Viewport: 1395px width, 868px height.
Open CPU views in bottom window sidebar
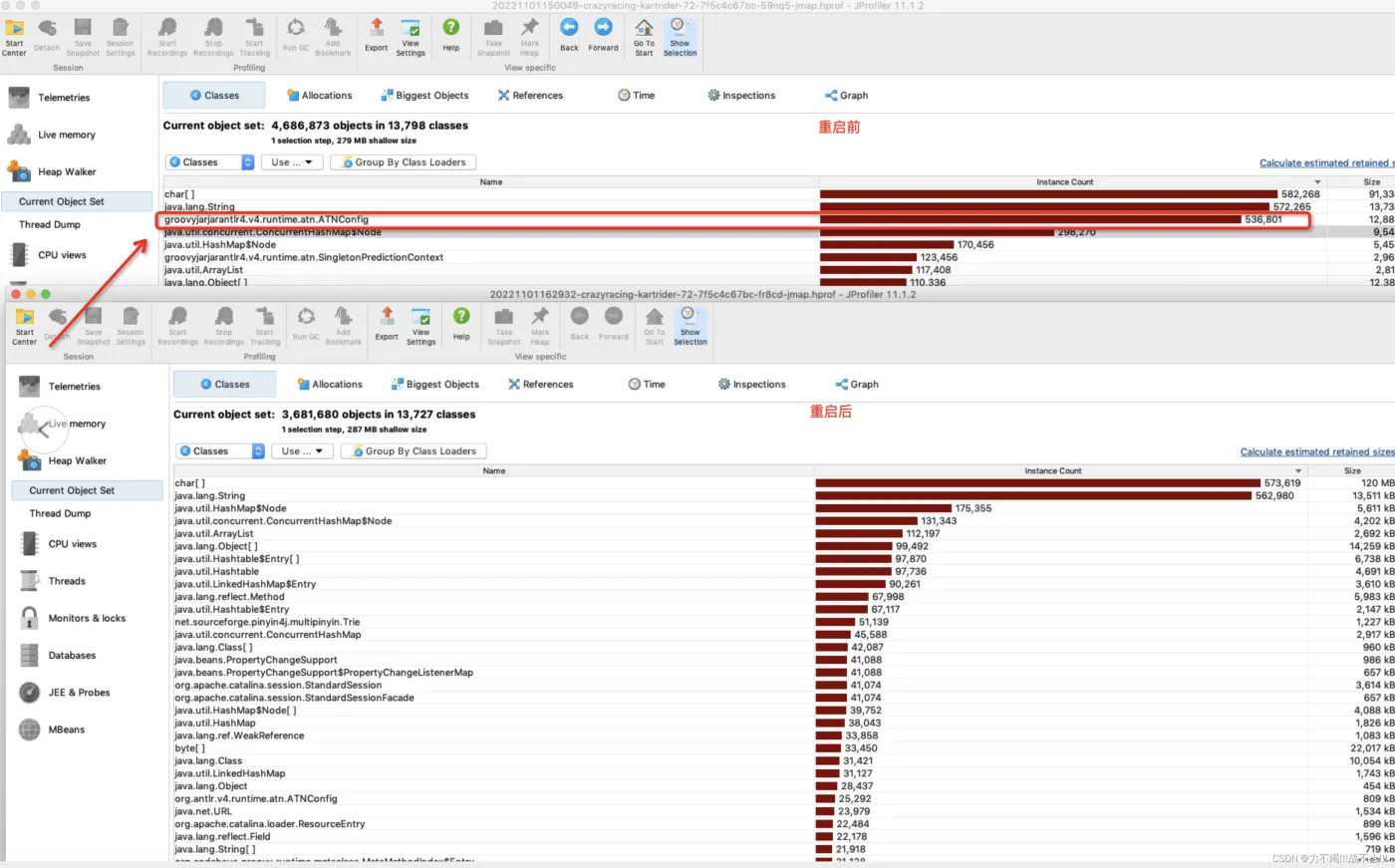[x=73, y=544]
